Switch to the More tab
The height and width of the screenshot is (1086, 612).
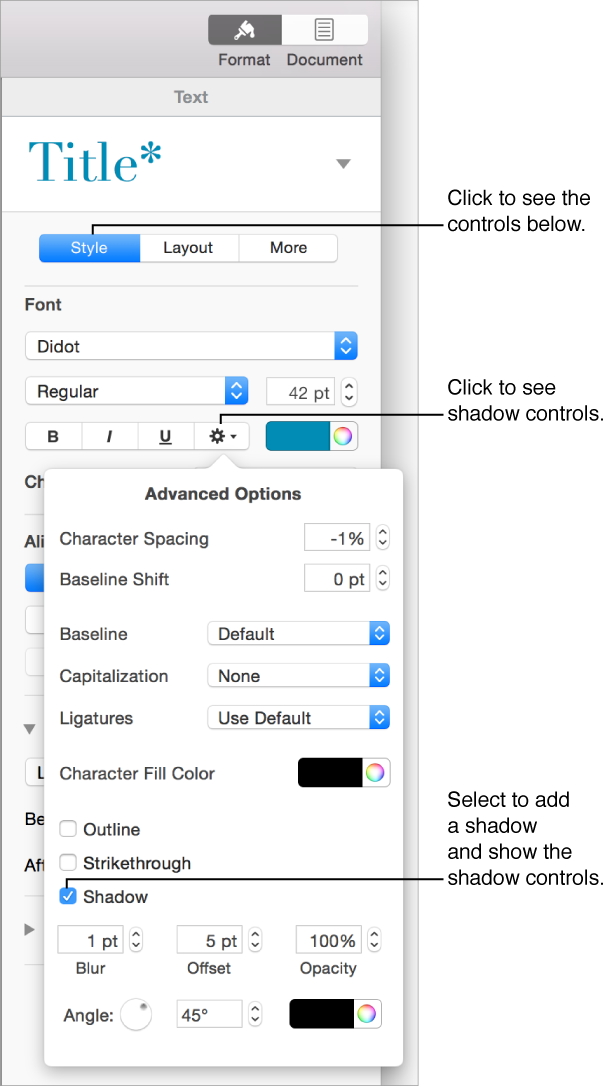[288, 248]
